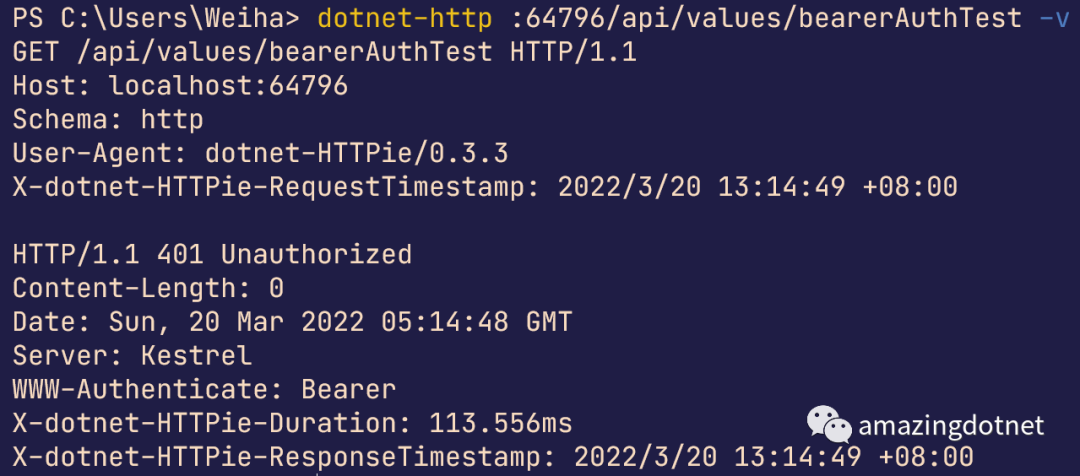The height and width of the screenshot is (476, 1080).
Task: Click the word Unauthorized in status line
Action: (x=317, y=255)
